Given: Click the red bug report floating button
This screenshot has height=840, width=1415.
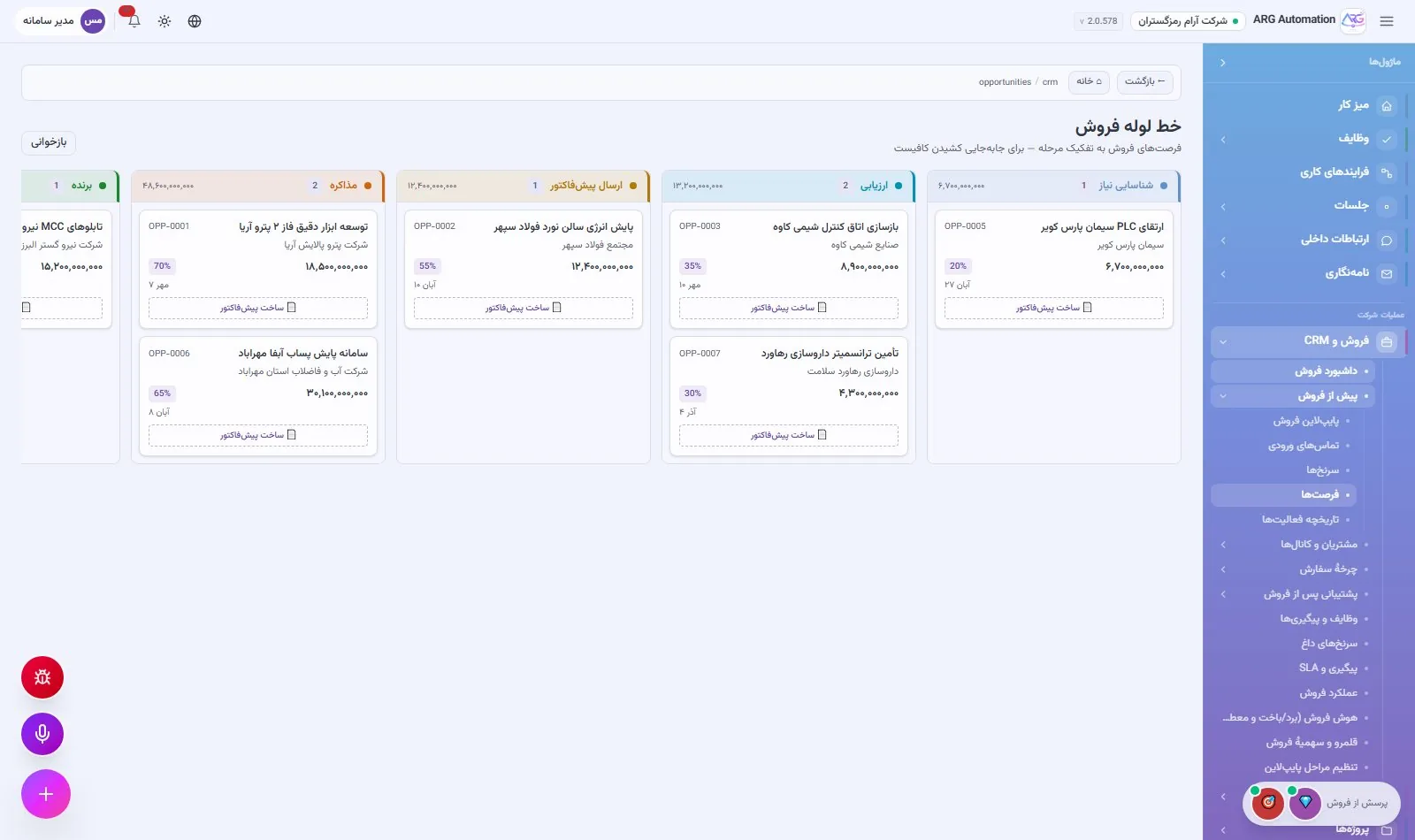Looking at the screenshot, I should (42, 677).
